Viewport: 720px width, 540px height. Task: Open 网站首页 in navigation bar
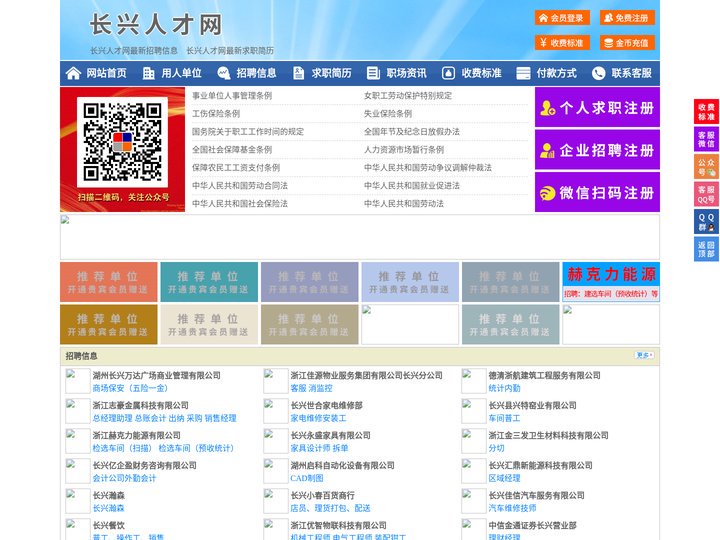pyautogui.click(x=107, y=73)
